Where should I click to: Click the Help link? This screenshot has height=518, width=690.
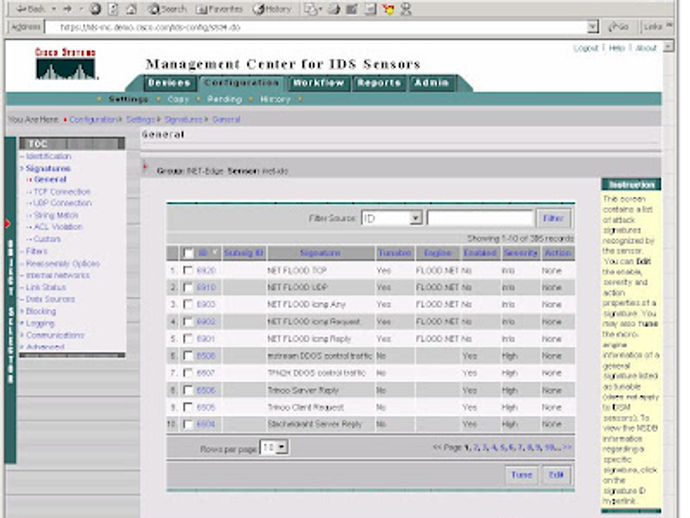pos(617,48)
